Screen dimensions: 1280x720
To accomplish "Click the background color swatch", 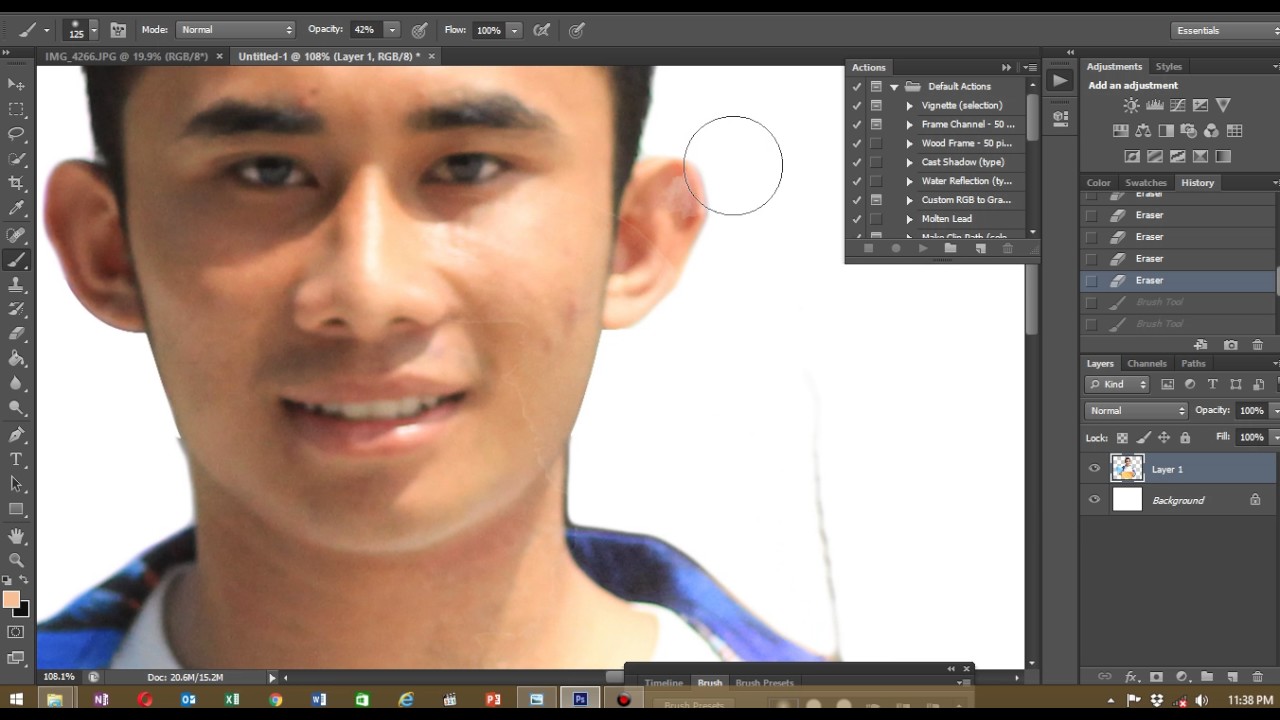I will pos(24,609).
